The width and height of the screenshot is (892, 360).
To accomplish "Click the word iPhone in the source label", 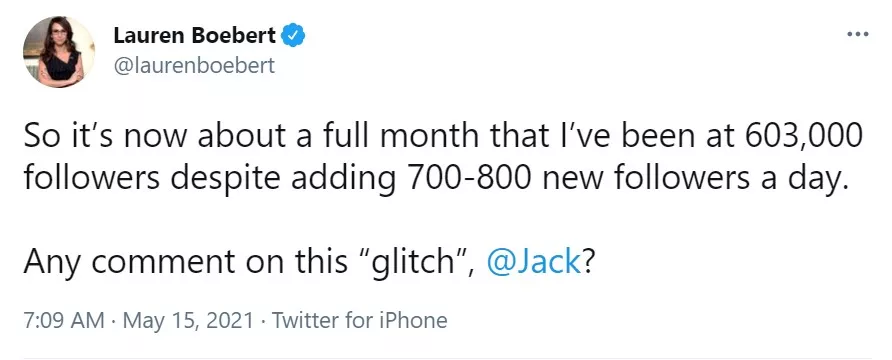I will tap(411, 321).
